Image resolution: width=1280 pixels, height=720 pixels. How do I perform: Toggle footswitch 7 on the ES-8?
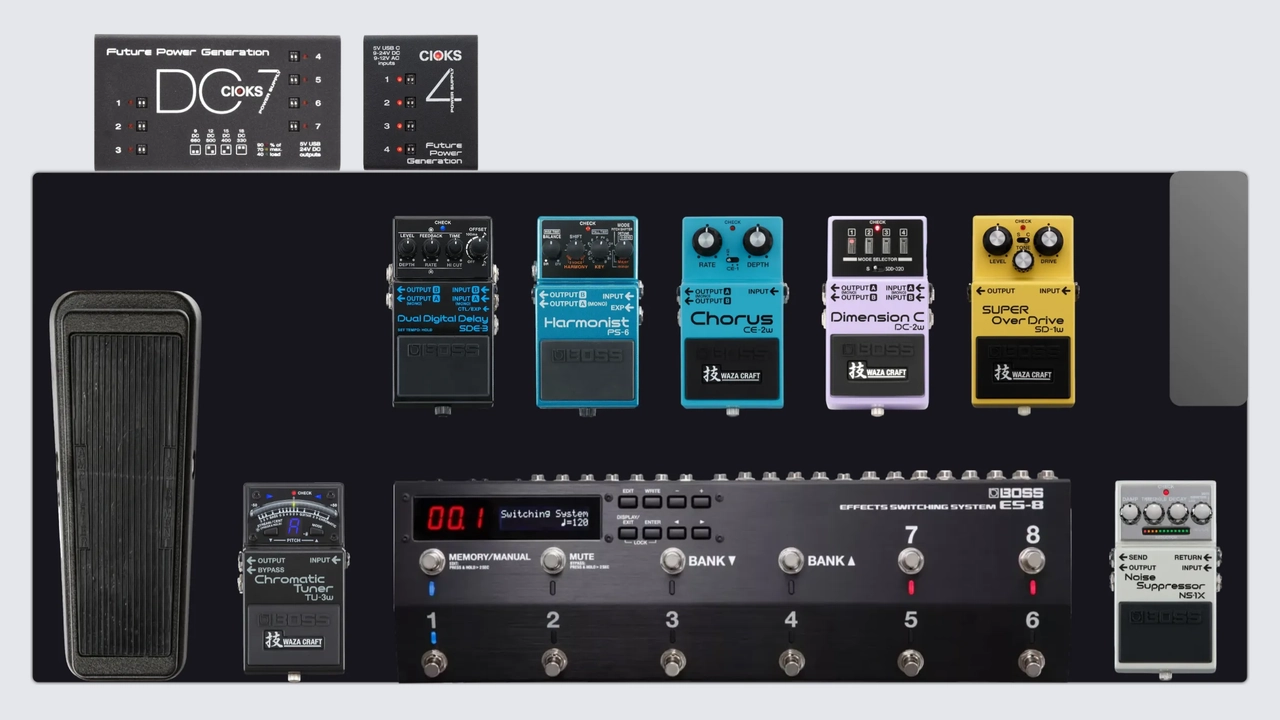910,561
